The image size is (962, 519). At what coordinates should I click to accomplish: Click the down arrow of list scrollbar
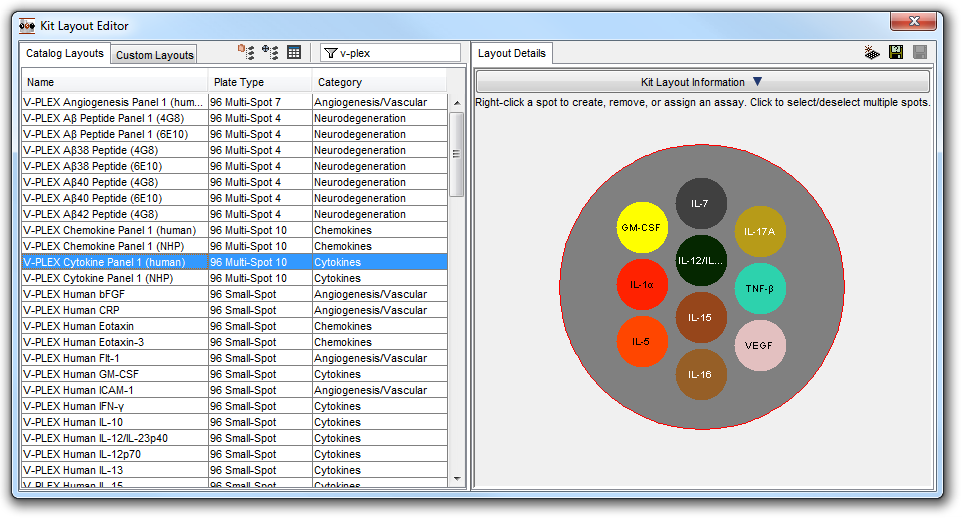coord(457,479)
